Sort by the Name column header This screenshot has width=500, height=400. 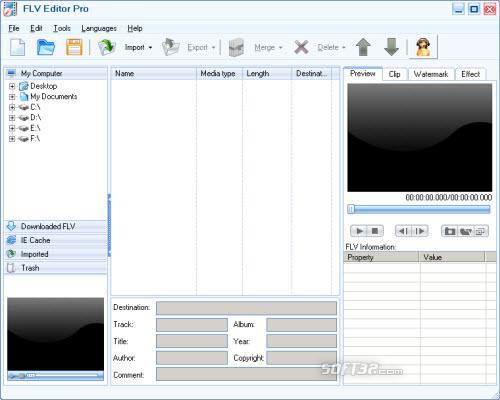point(154,73)
